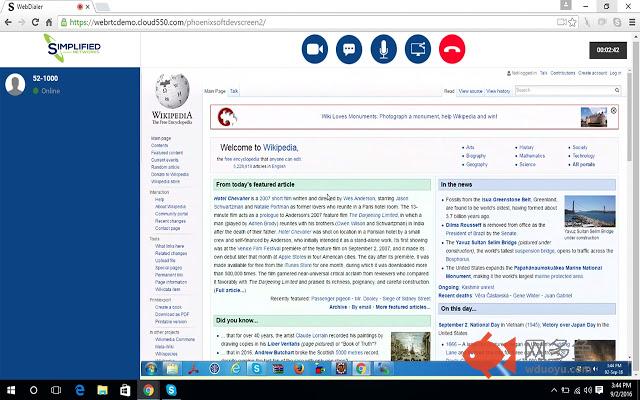Image resolution: width=640 pixels, height=400 pixels.
Task: Click the Wikipedia search magnifier icon
Action: point(617,90)
